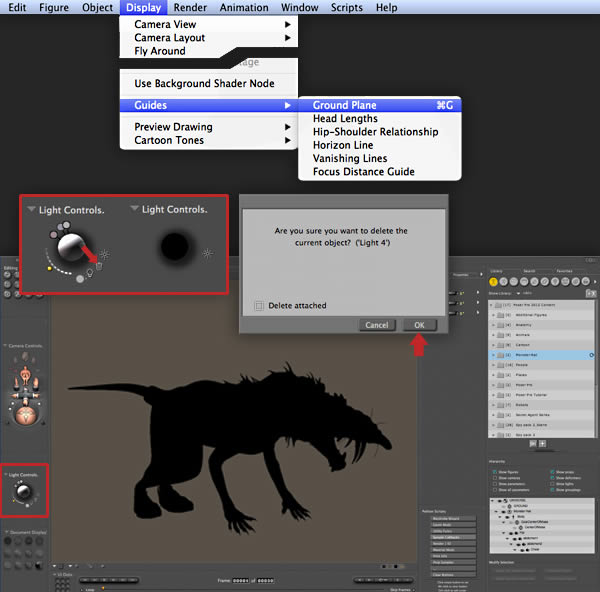Image resolution: width=600 pixels, height=592 pixels.
Task: Toggle Monster Rat eye in hierarchy
Action: (504, 511)
